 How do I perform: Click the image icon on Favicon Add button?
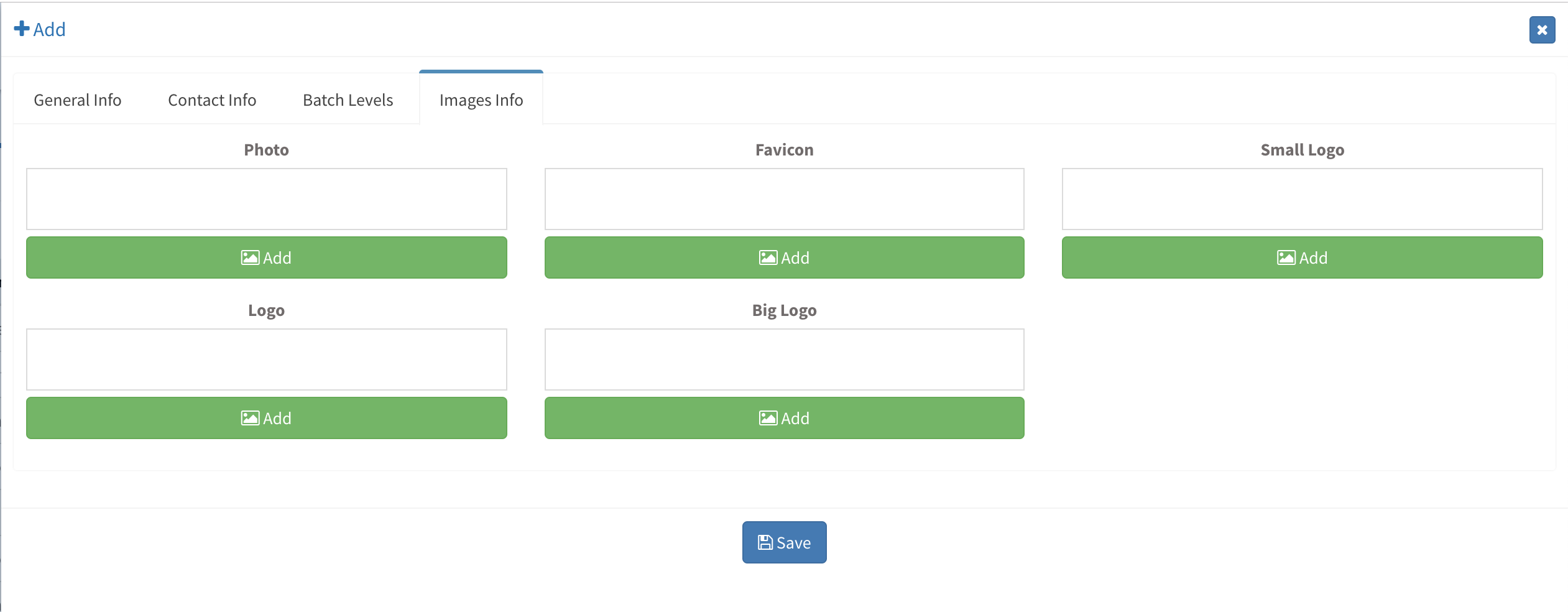click(768, 257)
